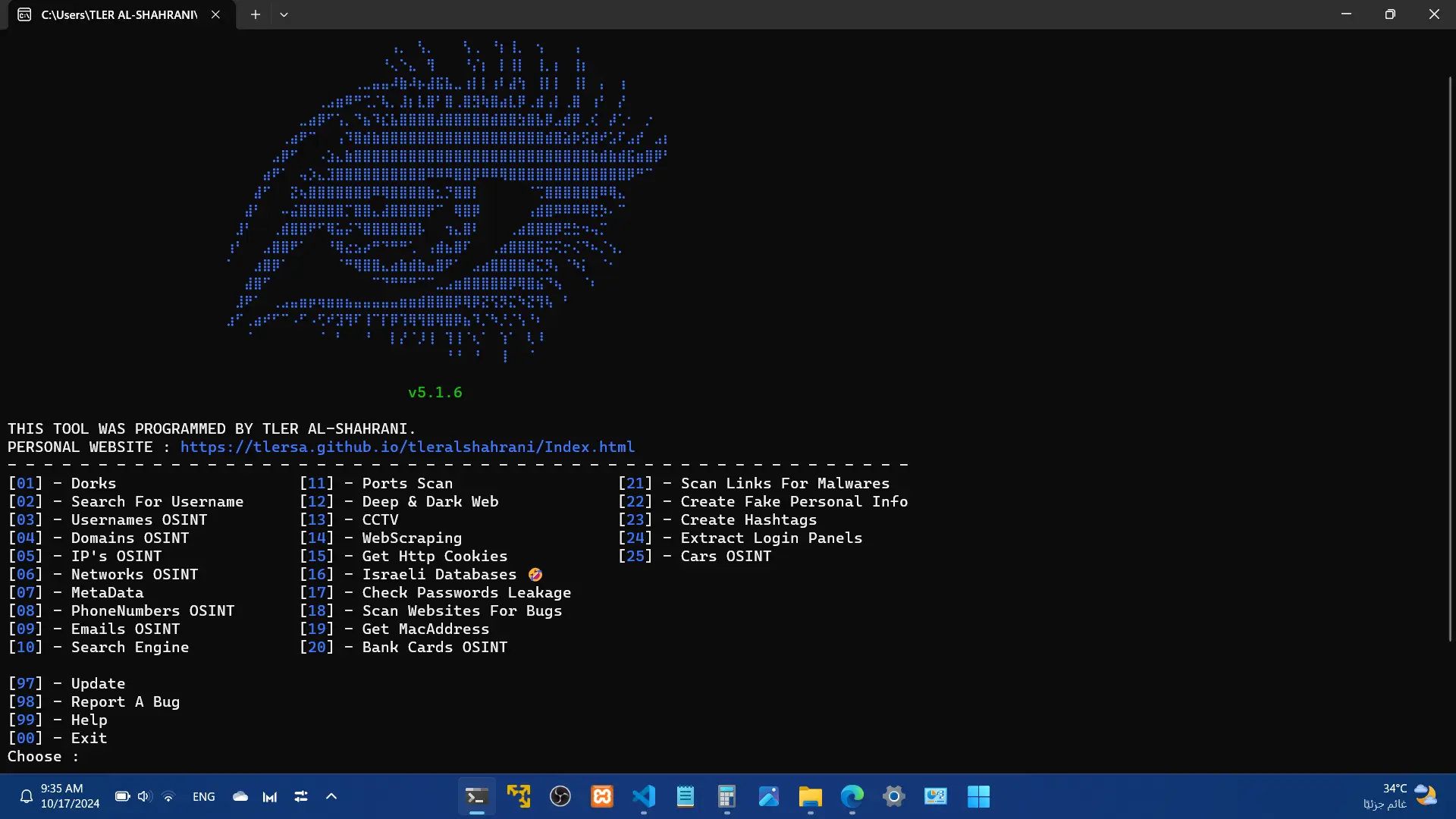
Task: Click the 'Report A Bug' option text
Action: click(125, 702)
